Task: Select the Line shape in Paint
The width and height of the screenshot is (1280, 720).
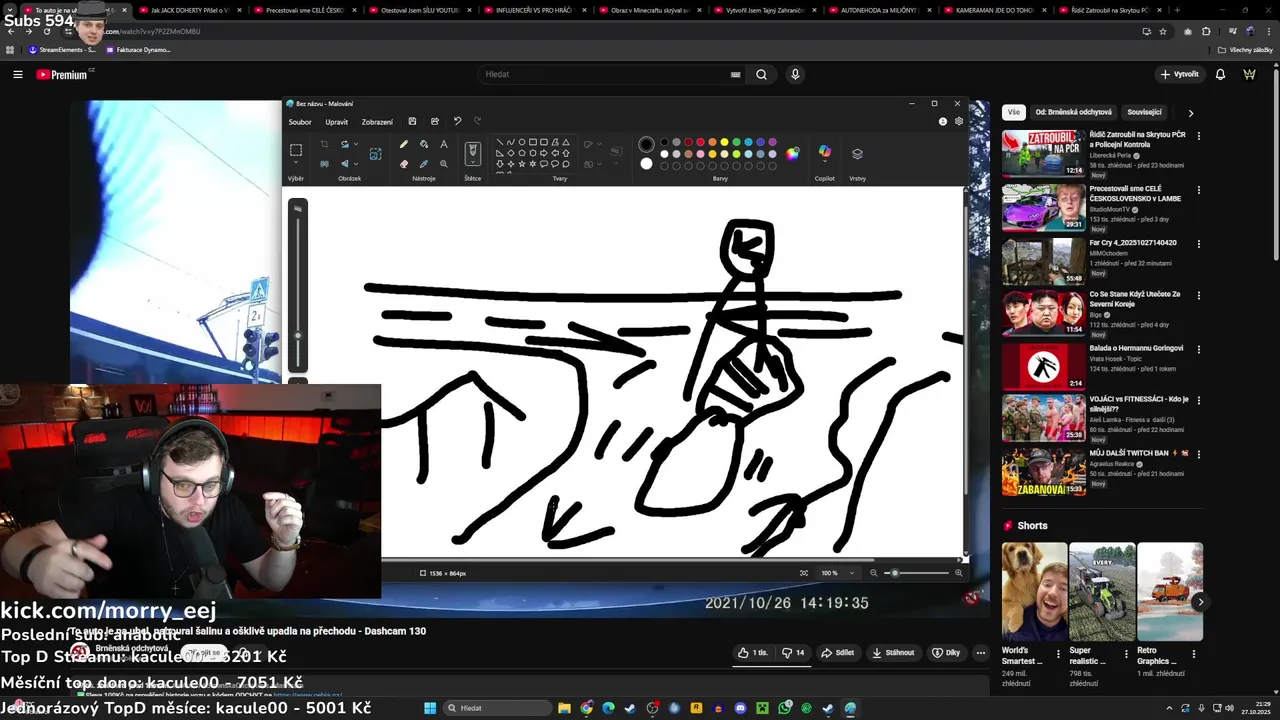Action: 500,143
